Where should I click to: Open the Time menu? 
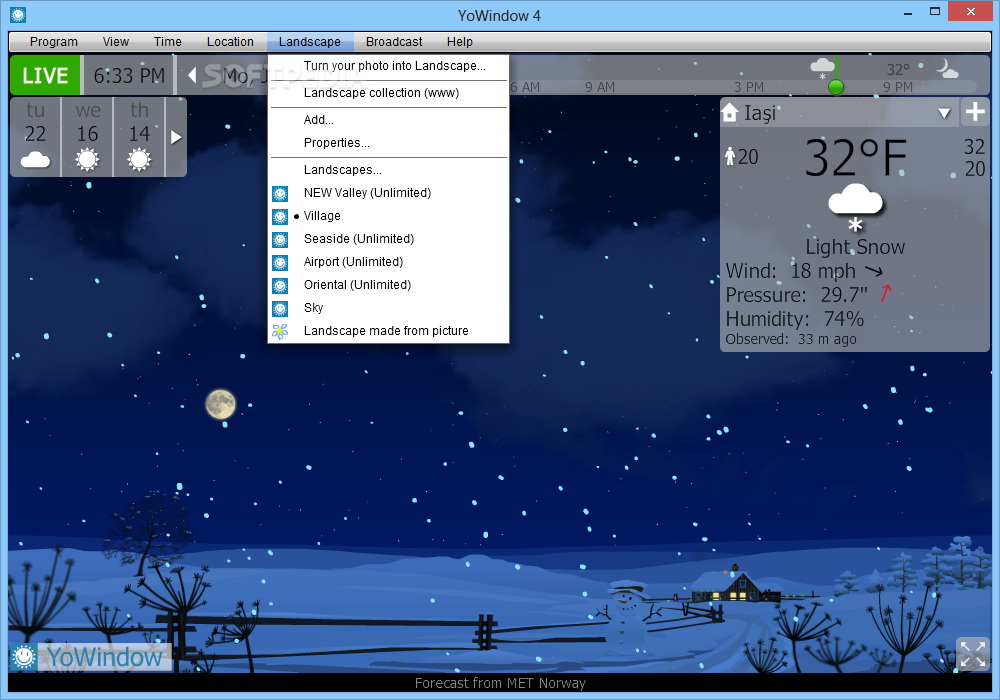[167, 41]
